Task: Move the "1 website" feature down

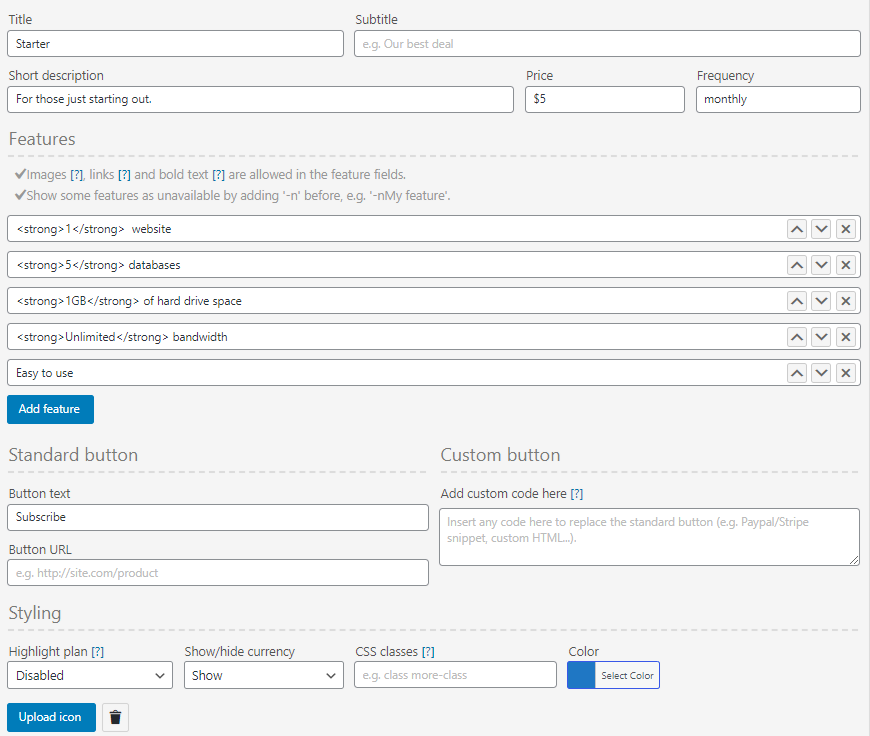Action: [821, 228]
